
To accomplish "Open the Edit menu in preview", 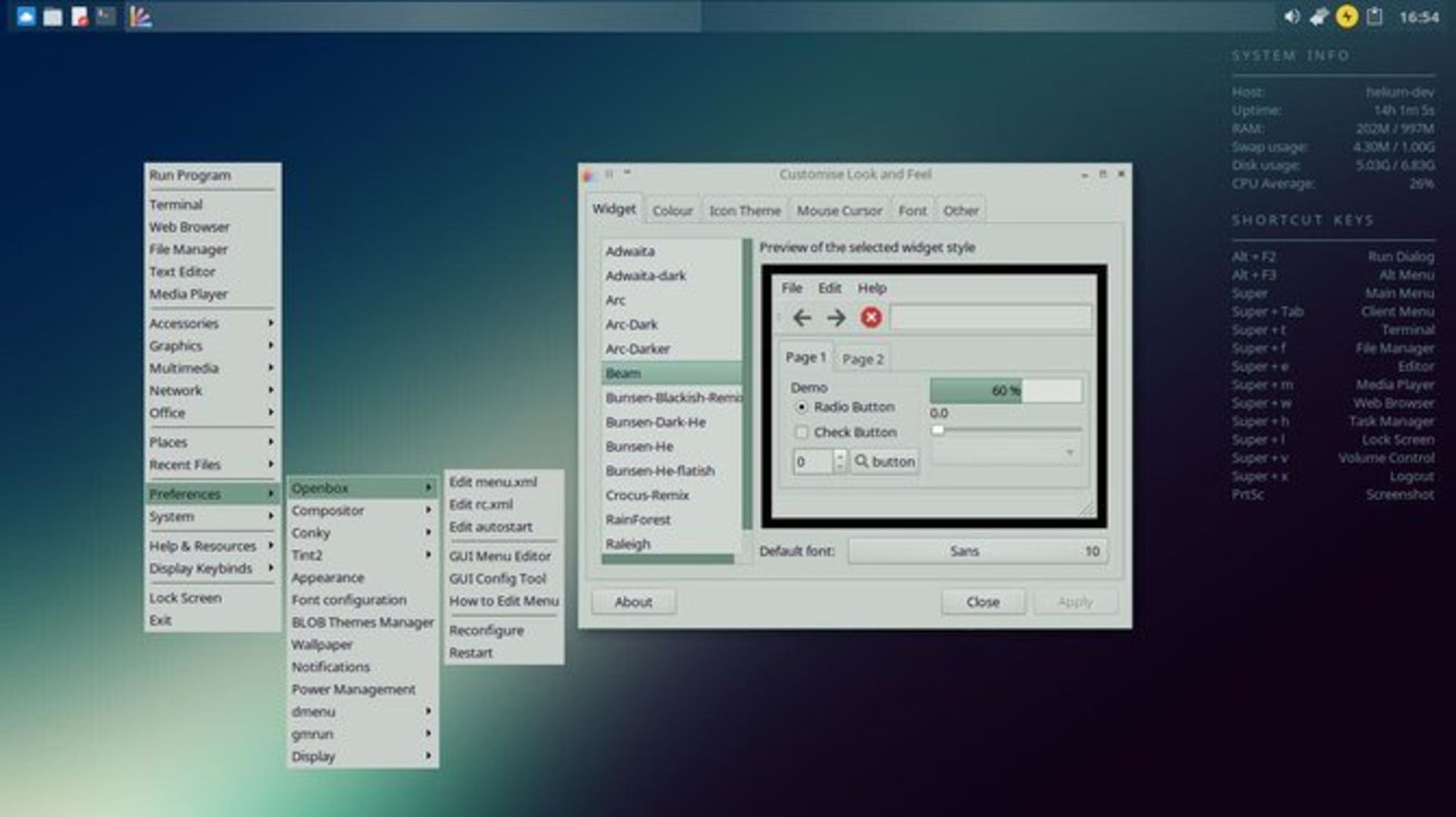I will 830,288.
